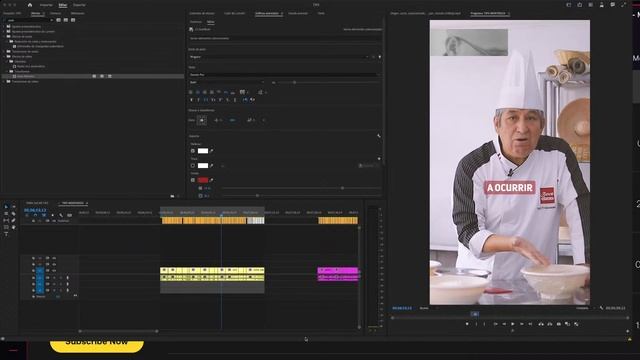
Task: Open the Exportar tab in header
Action: click(79, 5)
